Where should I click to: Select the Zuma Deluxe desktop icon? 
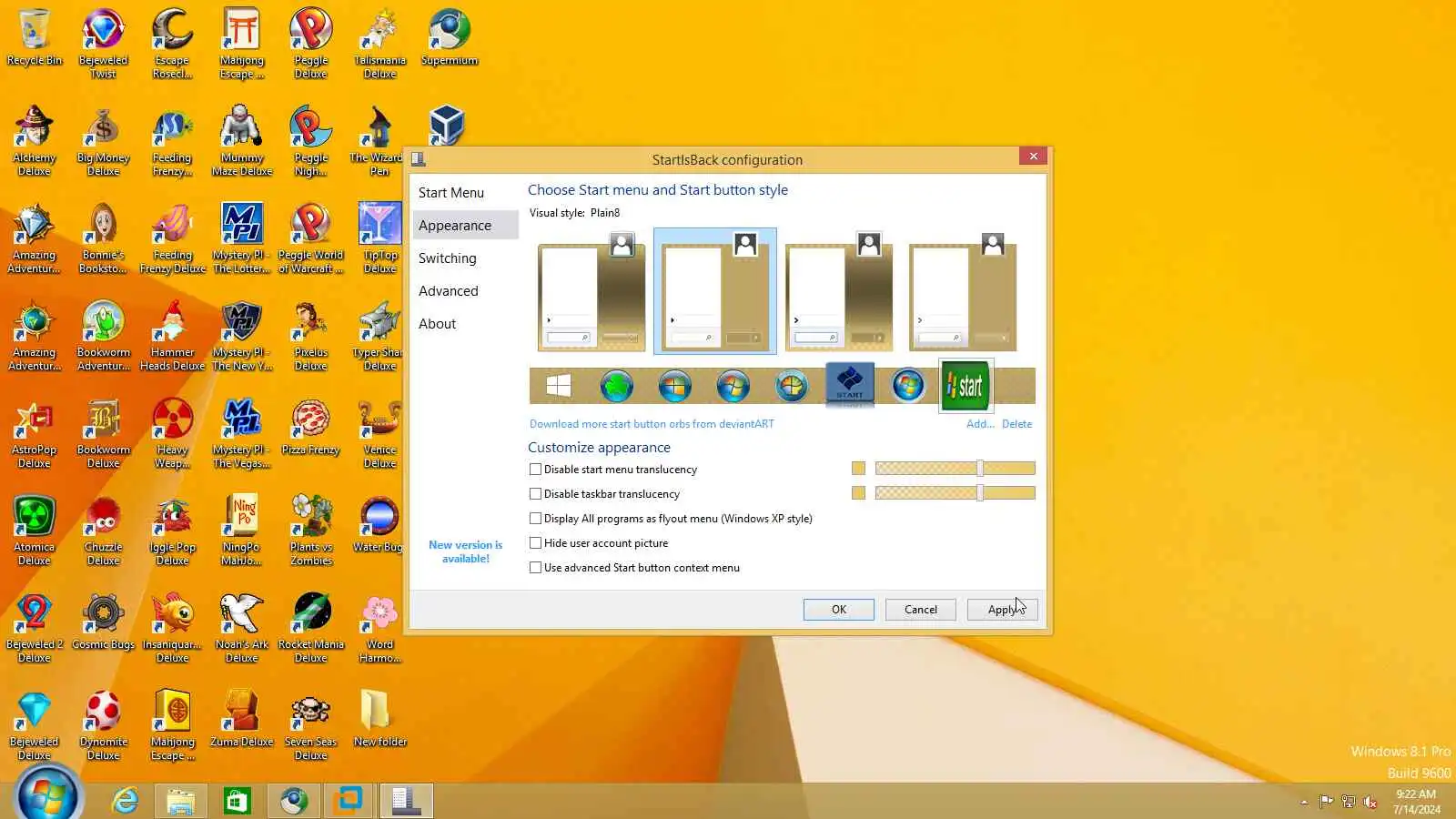point(242,719)
